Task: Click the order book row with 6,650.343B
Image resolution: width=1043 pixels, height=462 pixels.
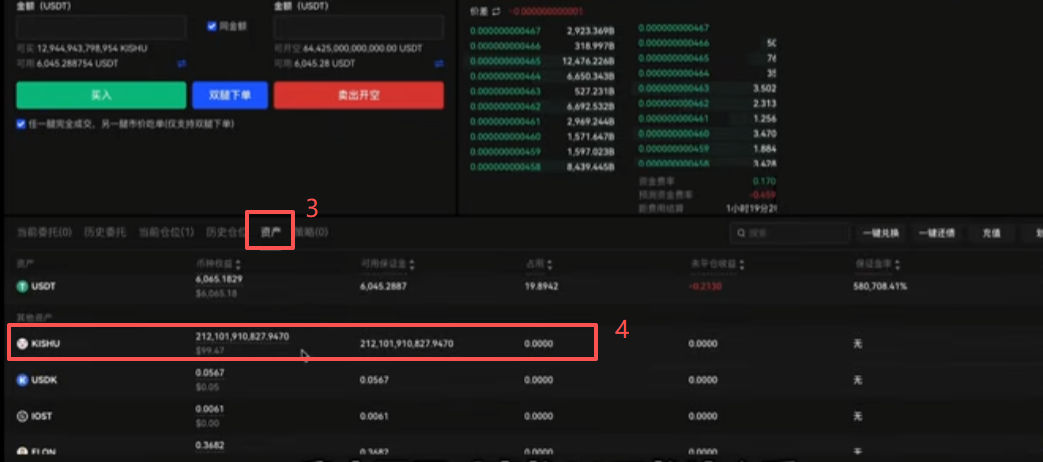Action: click(x=542, y=76)
